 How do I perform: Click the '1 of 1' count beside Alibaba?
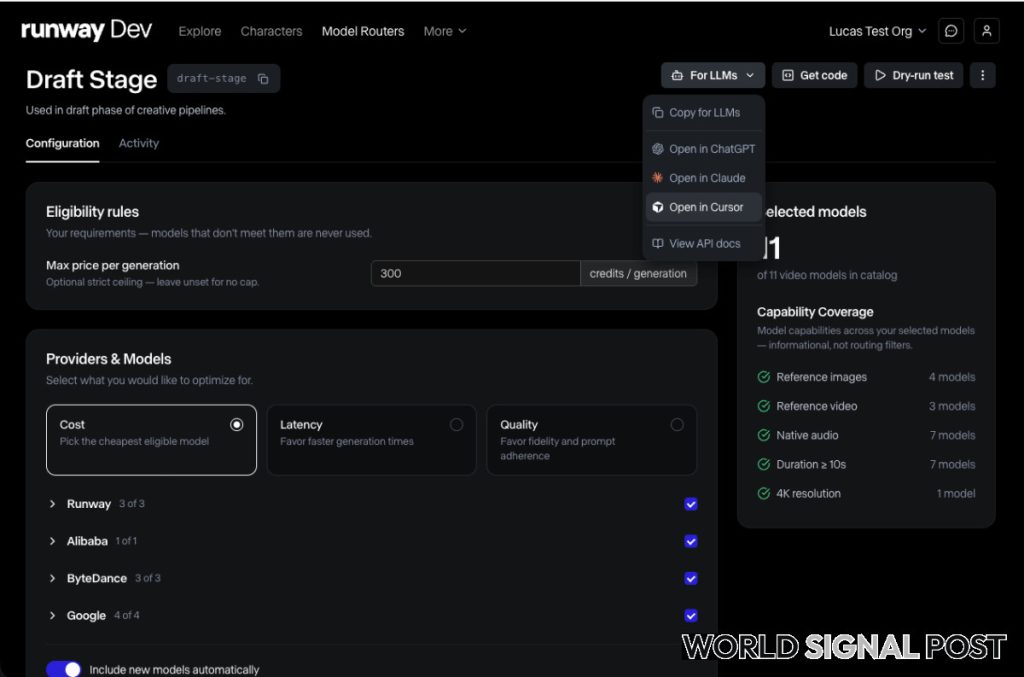point(126,541)
